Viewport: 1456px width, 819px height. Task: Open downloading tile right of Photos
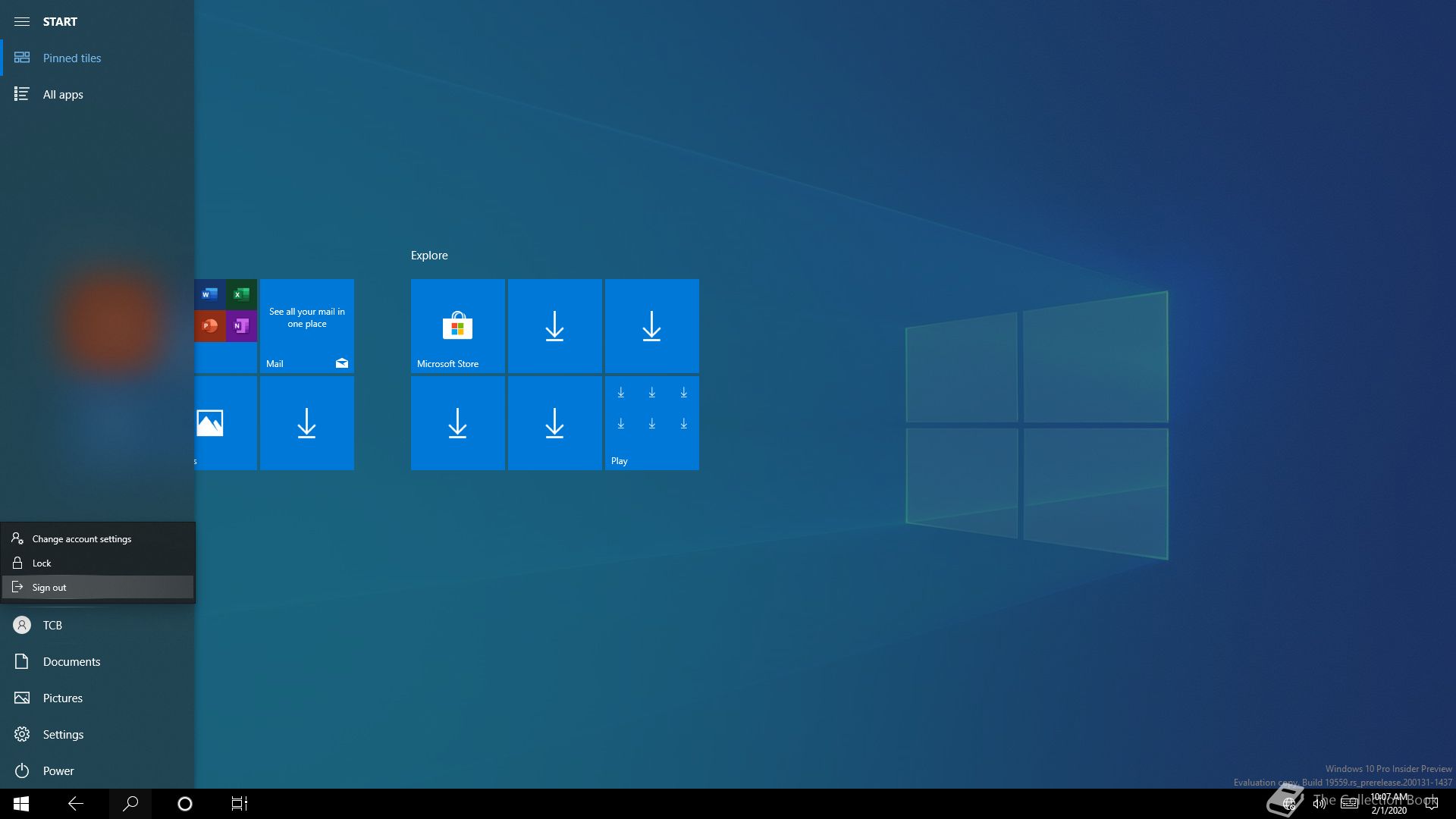pyautogui.click(x=307, y=423)
